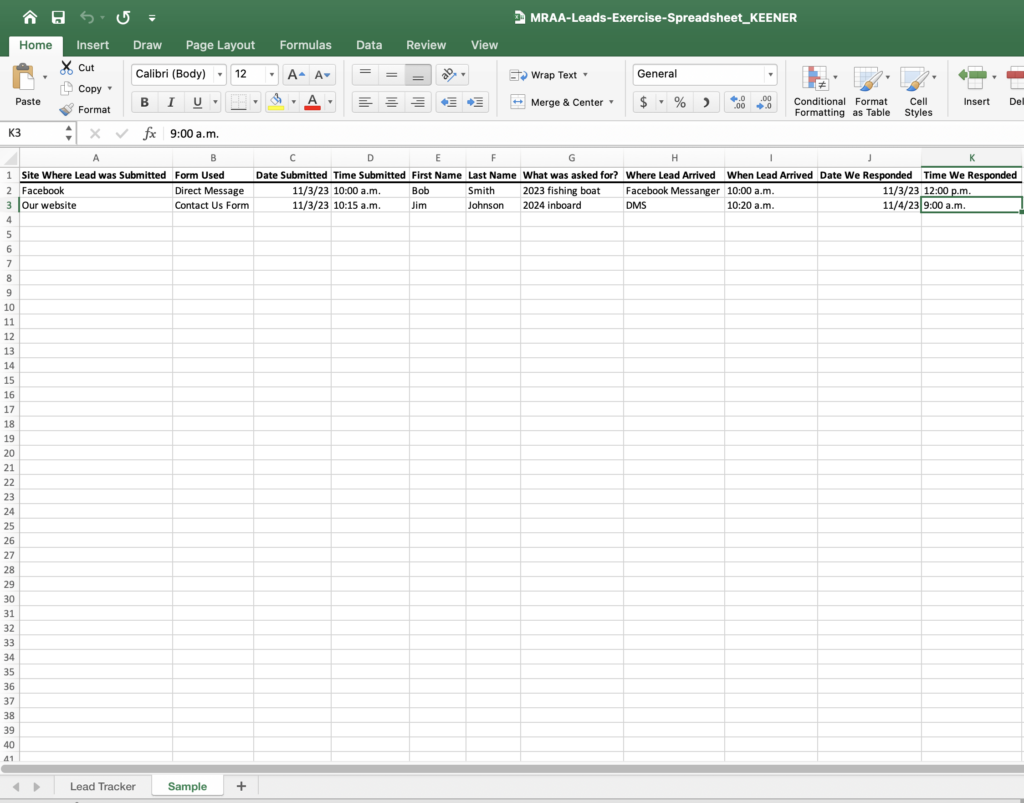Switch to the Draw ribbon tab
This screenshot has width=1024, height=803.
(x=147, y=45)
